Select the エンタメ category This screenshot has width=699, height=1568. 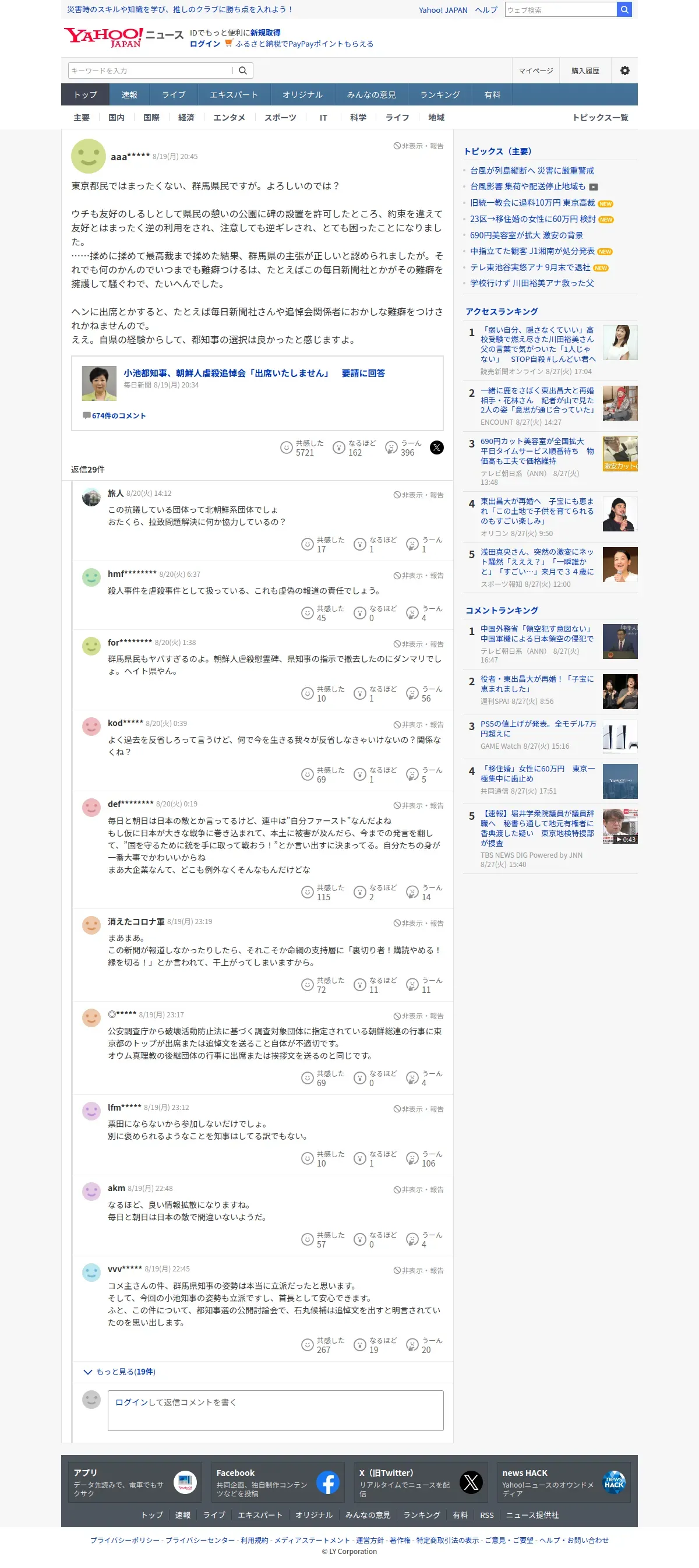coord(230,118)
